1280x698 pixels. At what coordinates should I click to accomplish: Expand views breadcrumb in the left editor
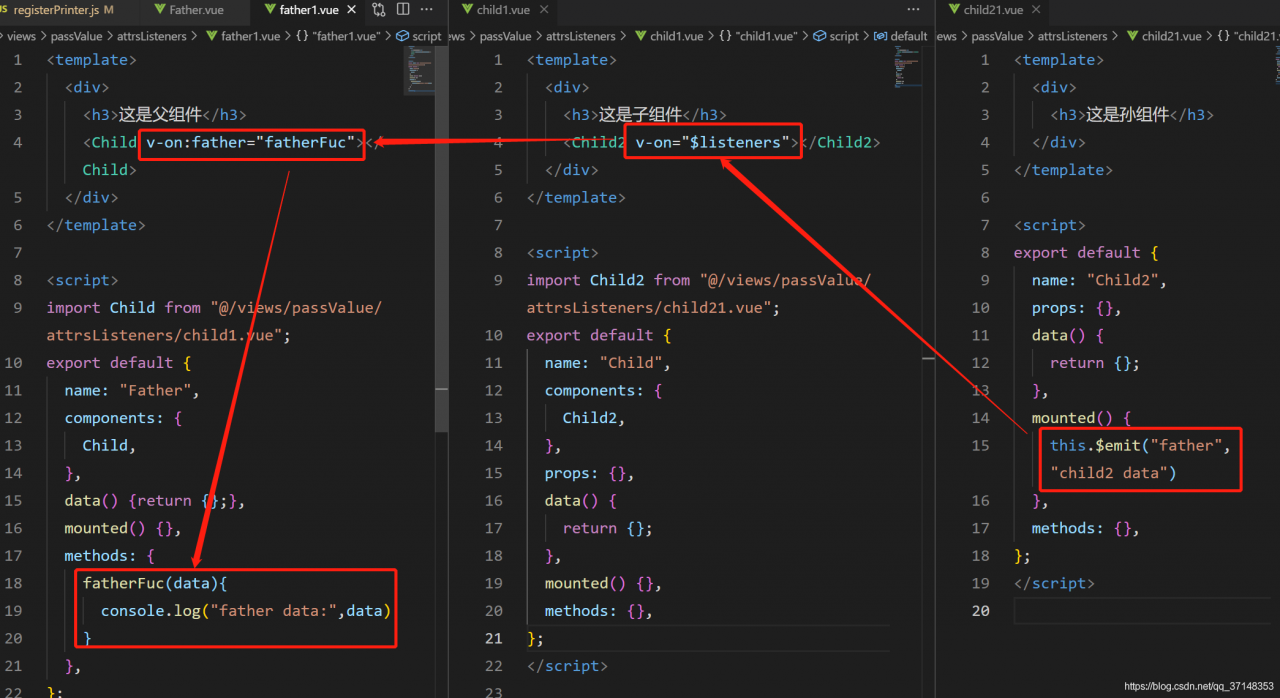pyautogui.click(x=21, y=36)
